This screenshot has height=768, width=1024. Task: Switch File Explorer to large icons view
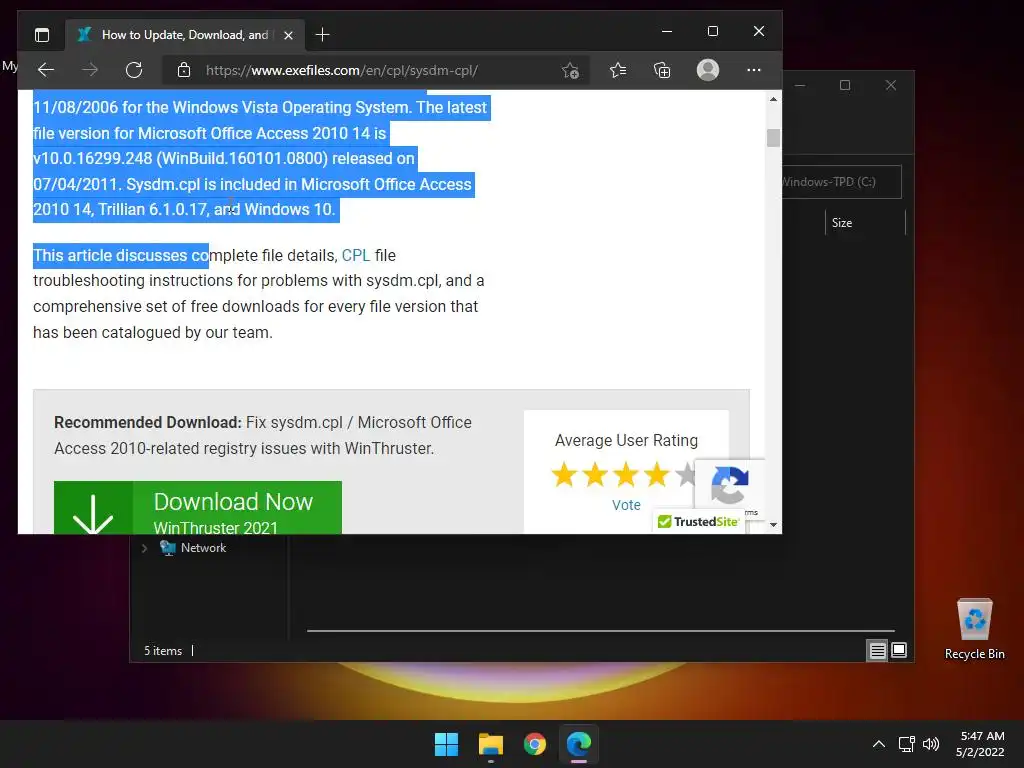pos(899,650)
